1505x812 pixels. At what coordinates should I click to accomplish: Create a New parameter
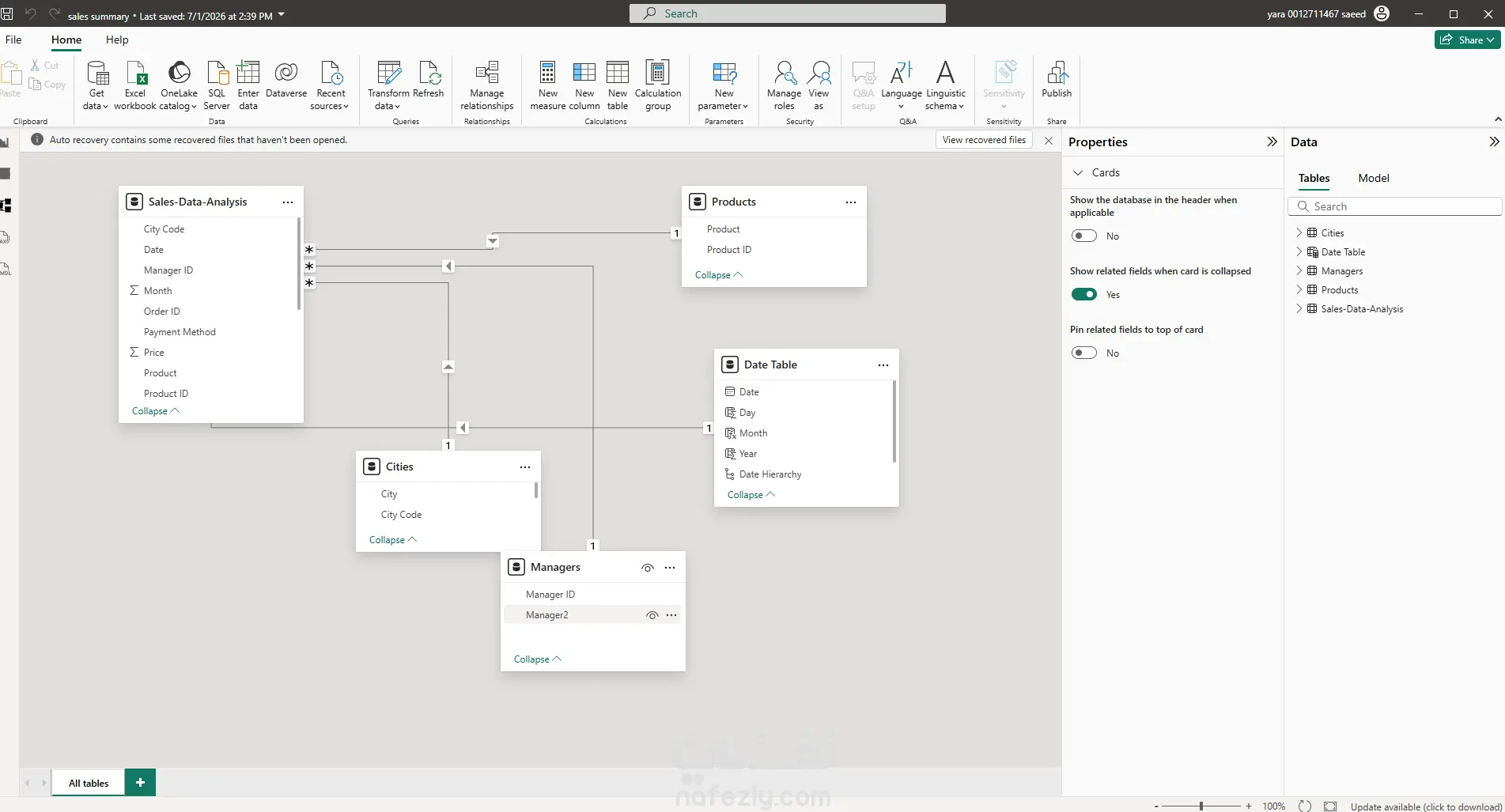coord(724,85)
